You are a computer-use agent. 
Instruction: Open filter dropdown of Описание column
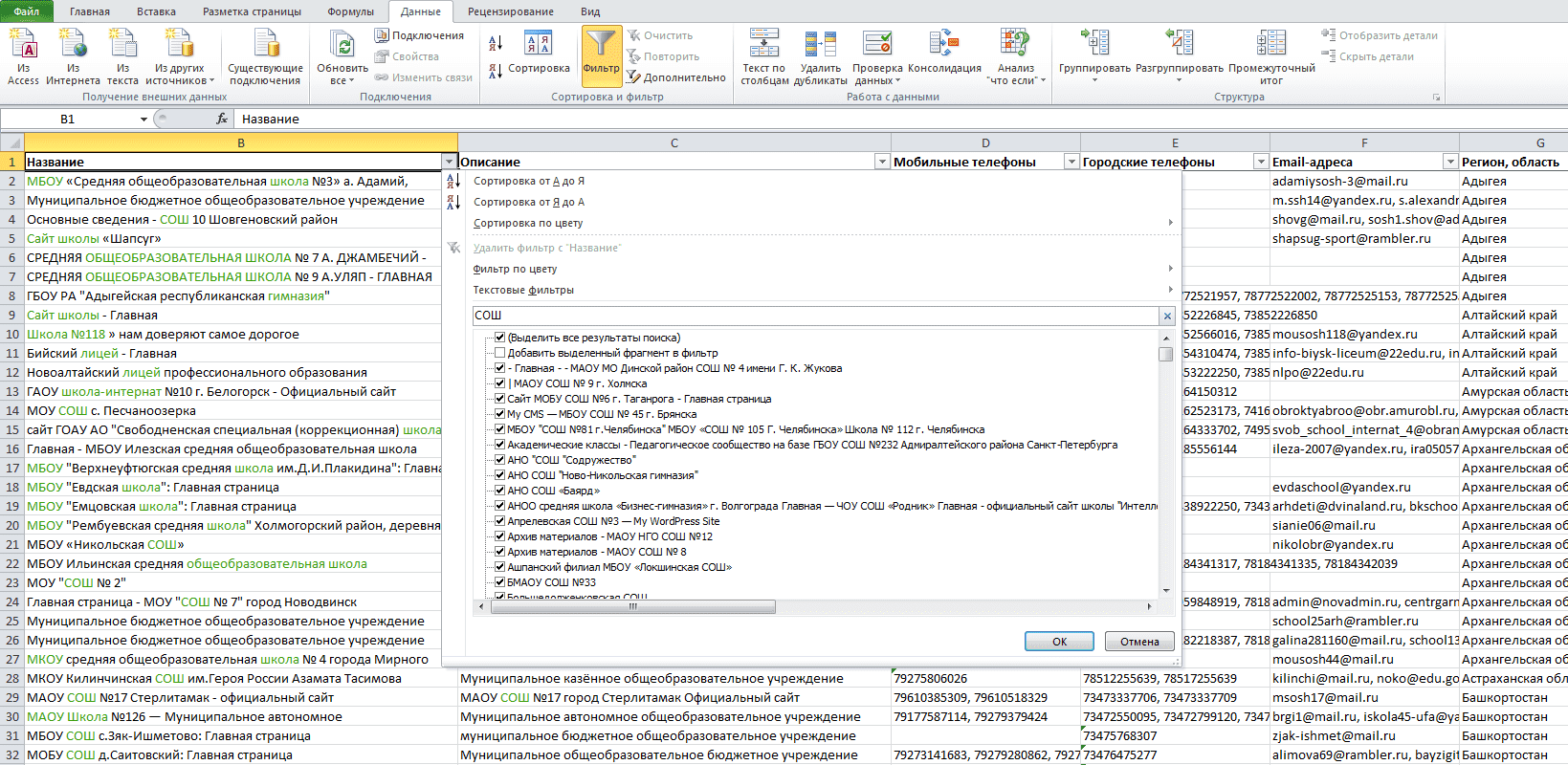[882, 162]
